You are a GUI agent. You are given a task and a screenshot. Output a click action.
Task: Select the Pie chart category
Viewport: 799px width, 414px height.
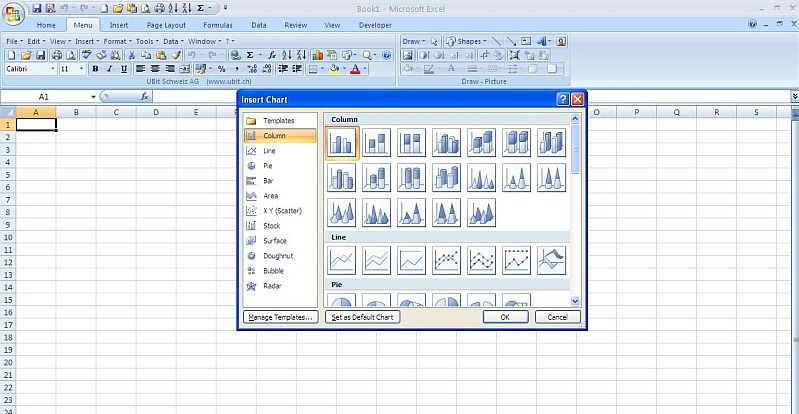(267, 165)
